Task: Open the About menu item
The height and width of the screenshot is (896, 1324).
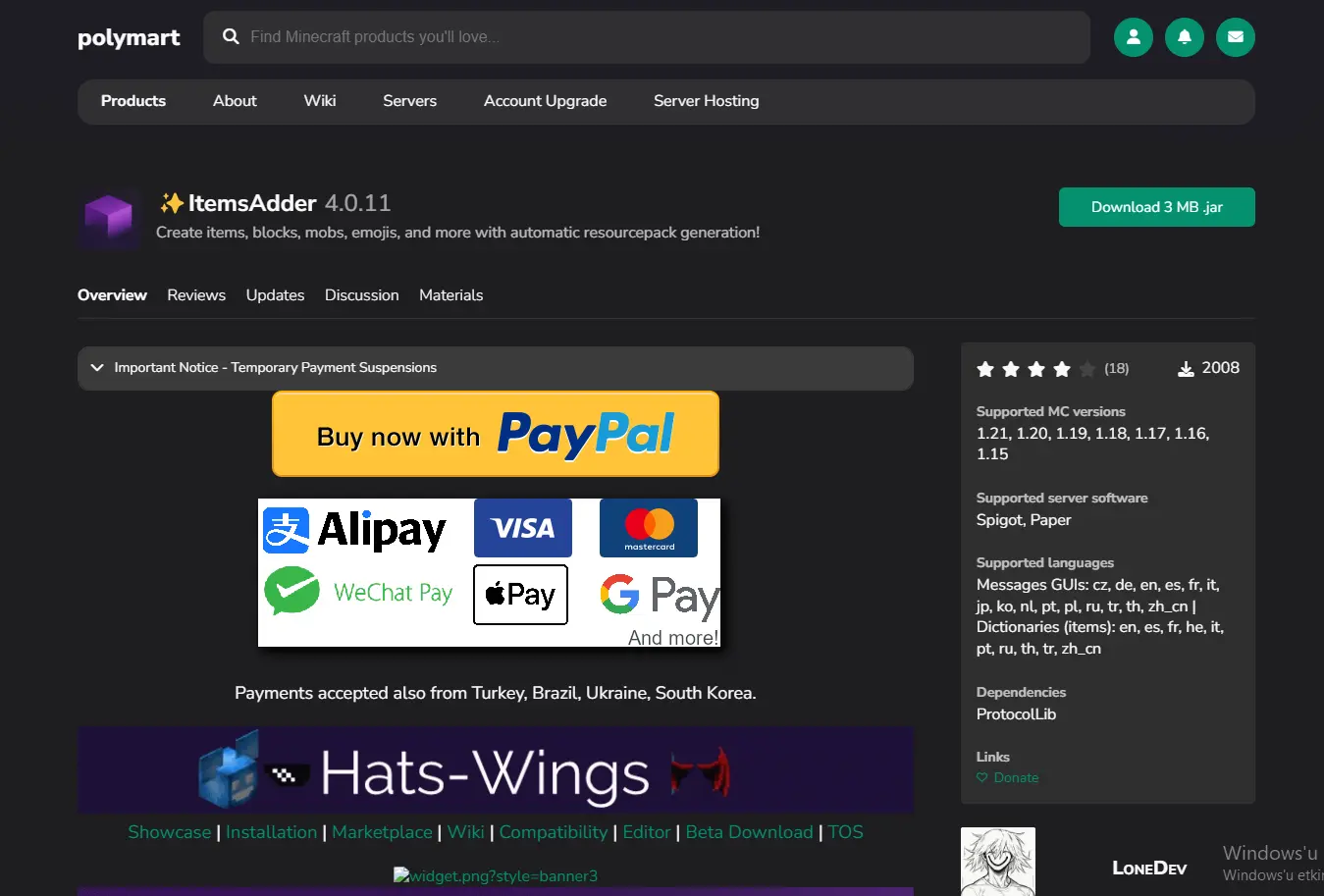Action: [235, 101]
